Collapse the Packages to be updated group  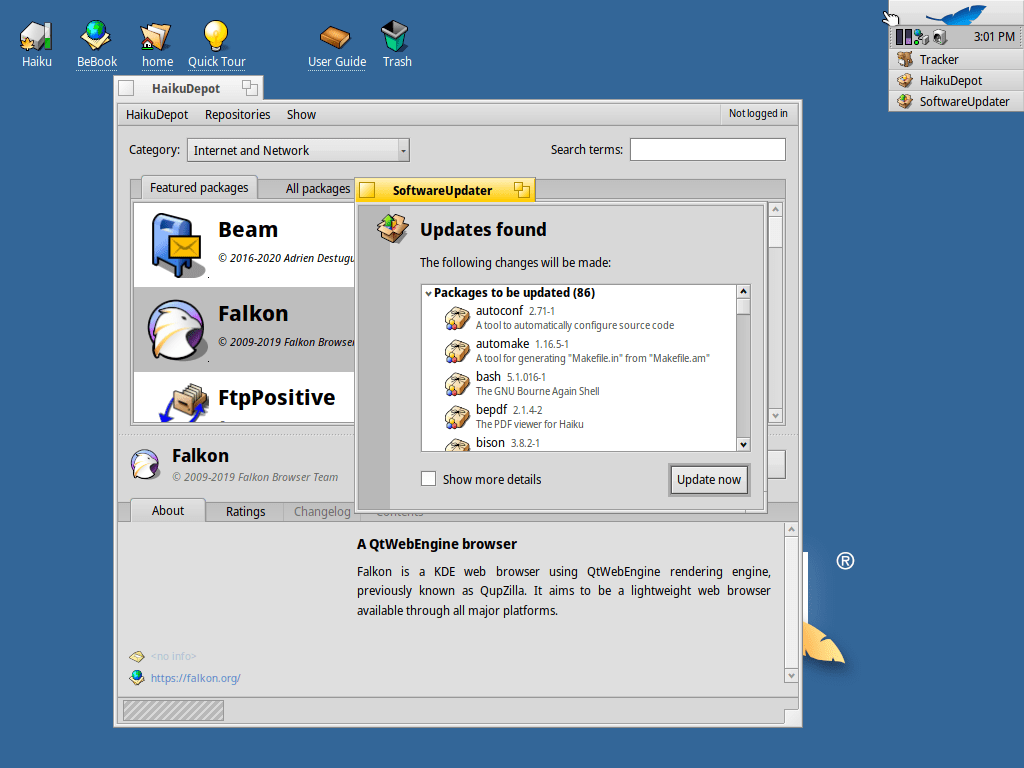point(428,293)
